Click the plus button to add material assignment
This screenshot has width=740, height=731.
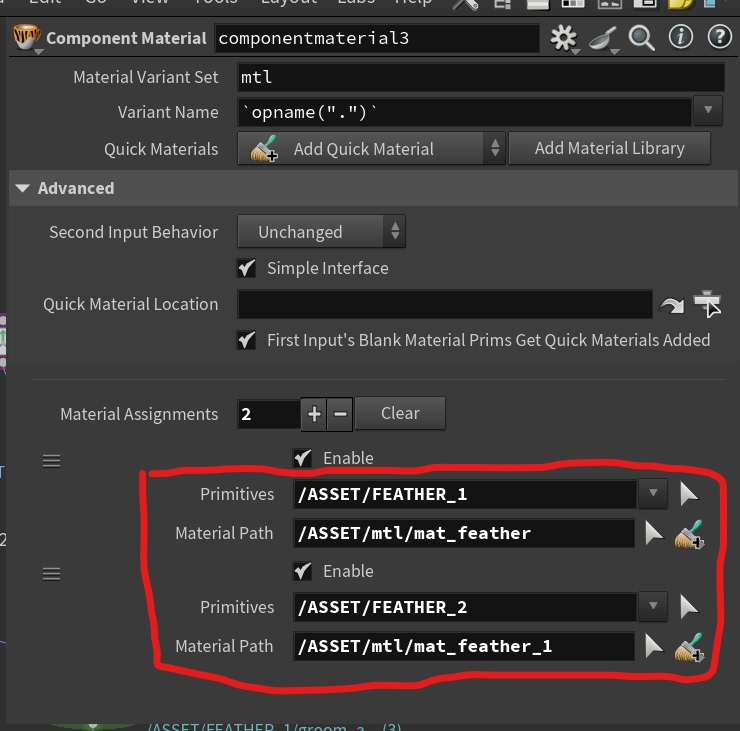[x=314, y=413]
